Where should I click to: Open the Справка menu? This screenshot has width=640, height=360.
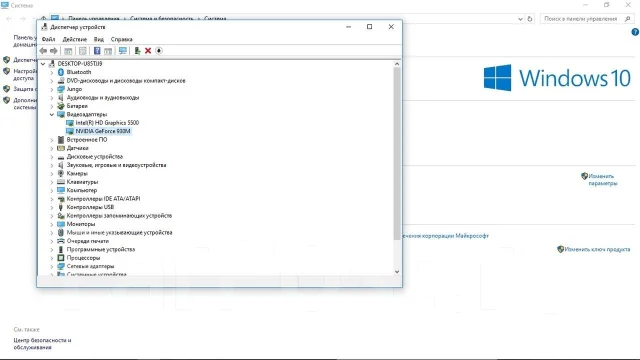(122, 39)
